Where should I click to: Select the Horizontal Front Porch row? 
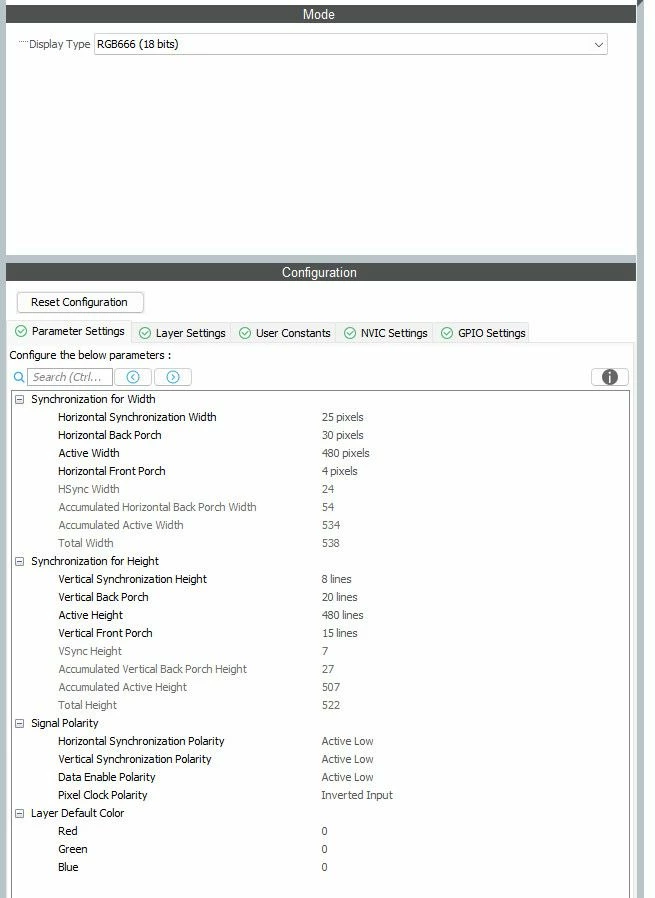click(321, 471)
